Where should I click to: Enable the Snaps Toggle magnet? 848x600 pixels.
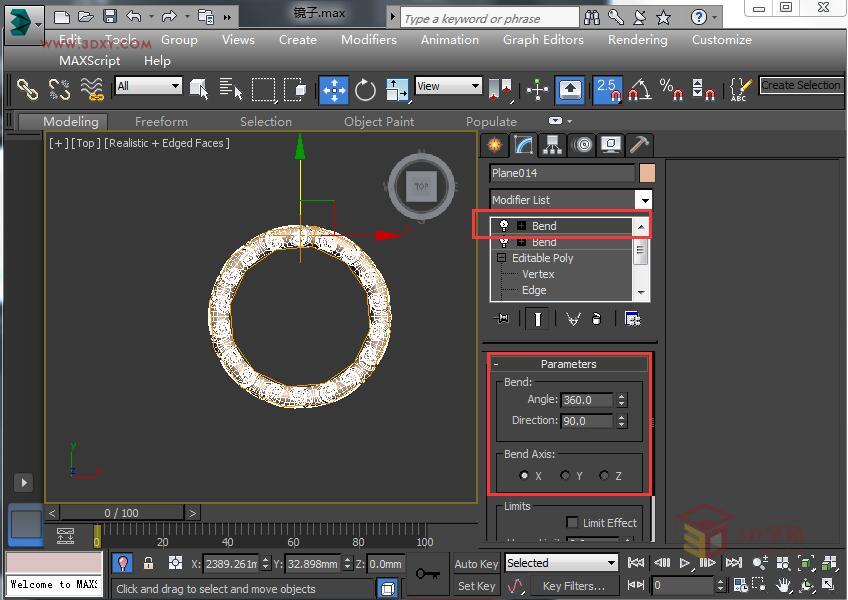point(607,90)
